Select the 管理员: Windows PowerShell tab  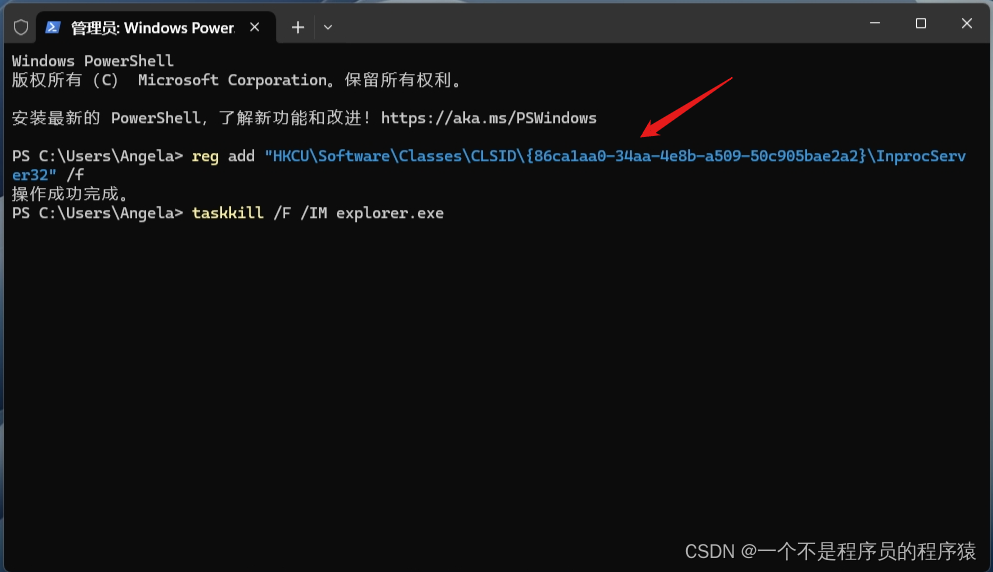pyautogui.click(x=156, y=27)
